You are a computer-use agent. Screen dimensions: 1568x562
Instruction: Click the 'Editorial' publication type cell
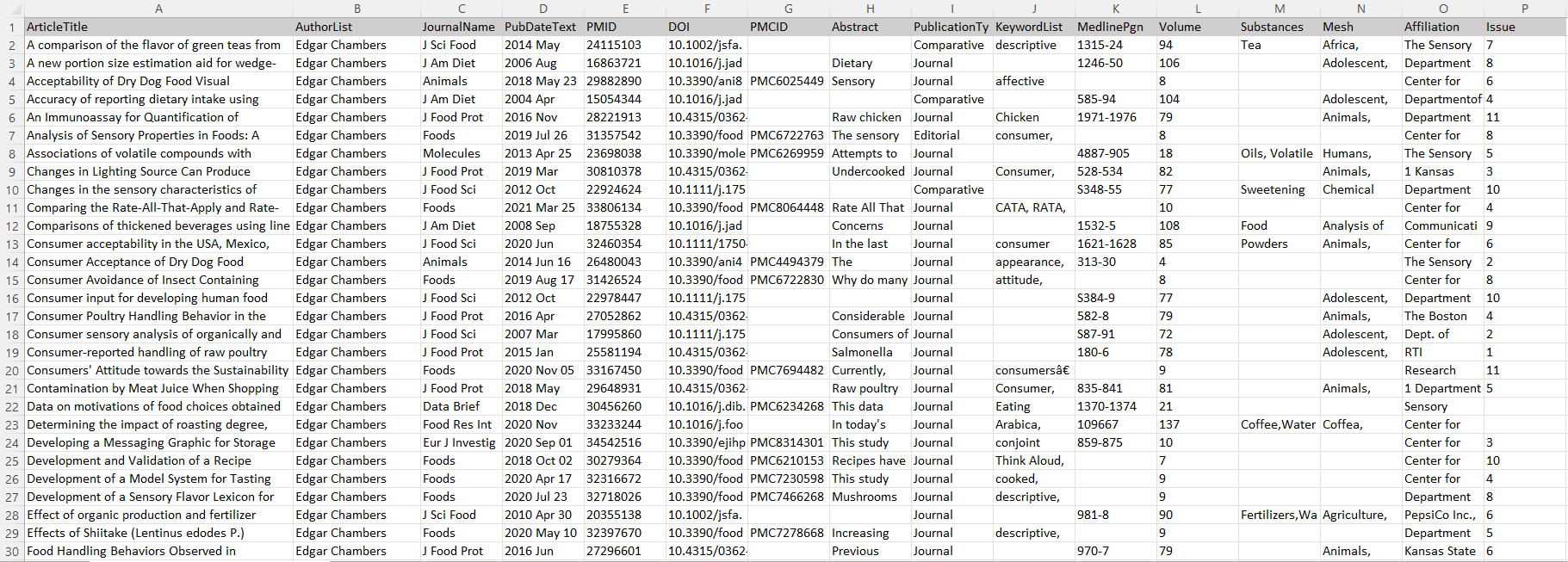point(951,135)
